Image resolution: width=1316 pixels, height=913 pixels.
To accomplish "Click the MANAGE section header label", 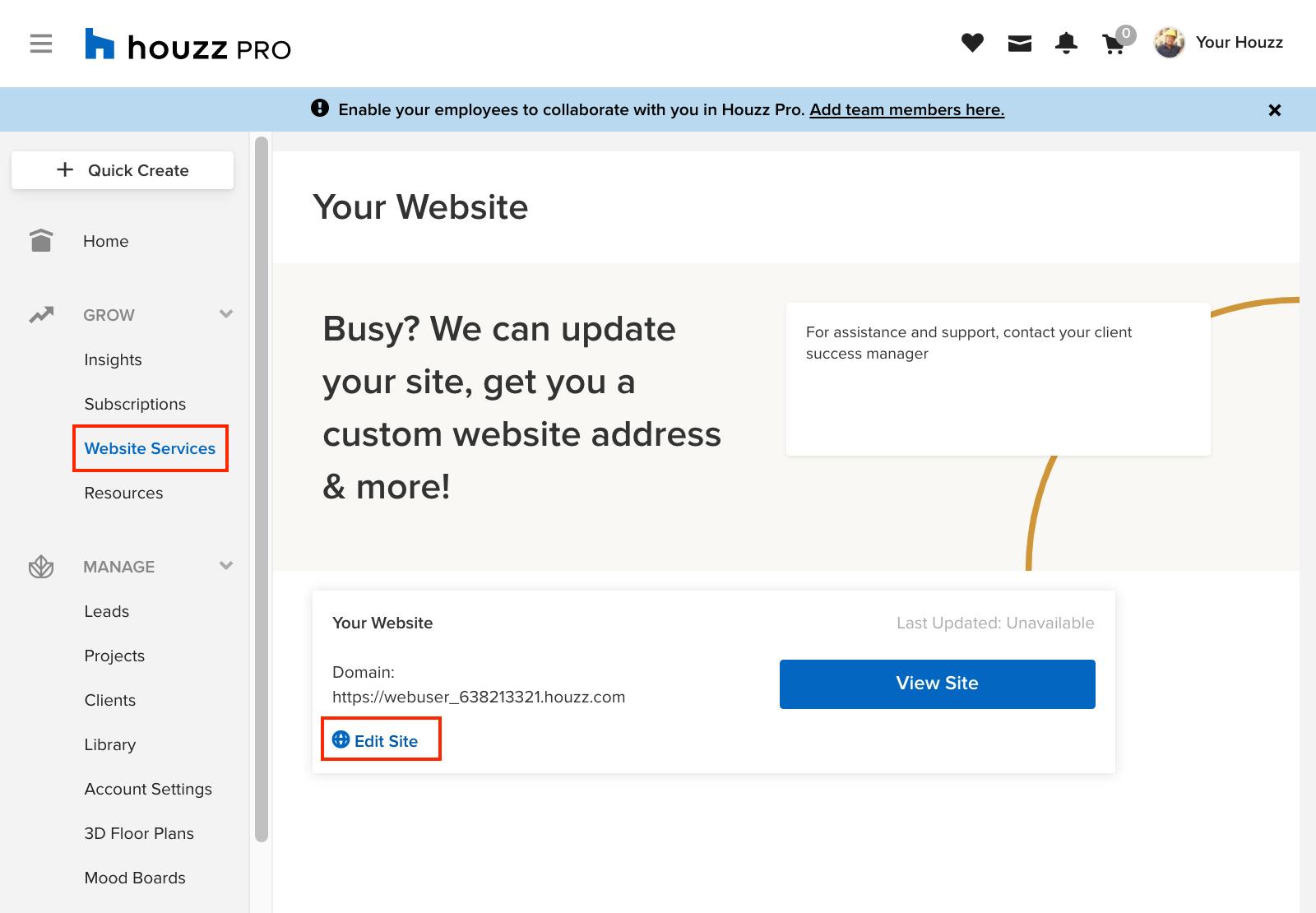I will pyautogui.click(x=118, y=567).
